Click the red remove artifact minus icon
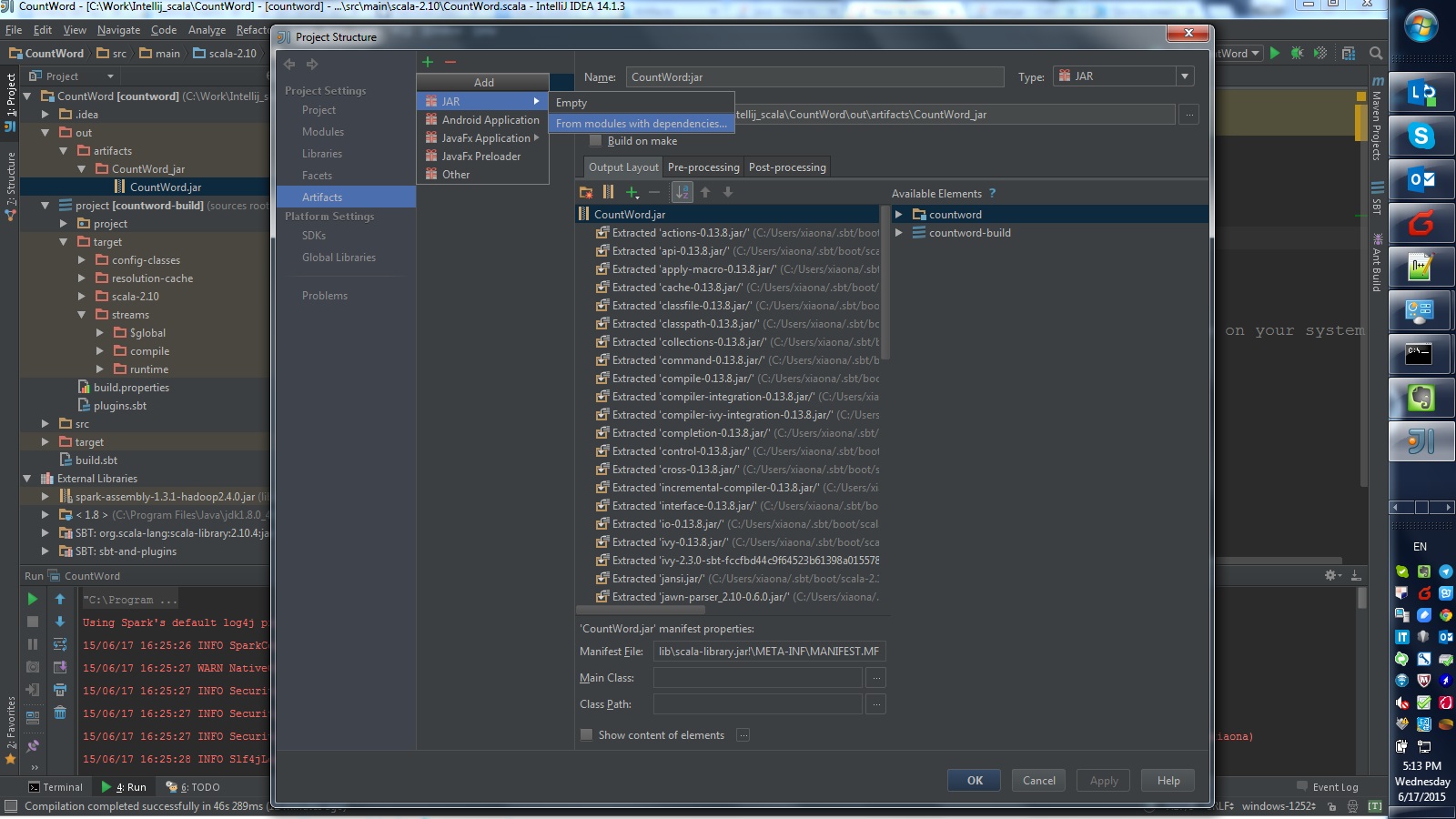The image size is (1456, 819). coord(450,62)
